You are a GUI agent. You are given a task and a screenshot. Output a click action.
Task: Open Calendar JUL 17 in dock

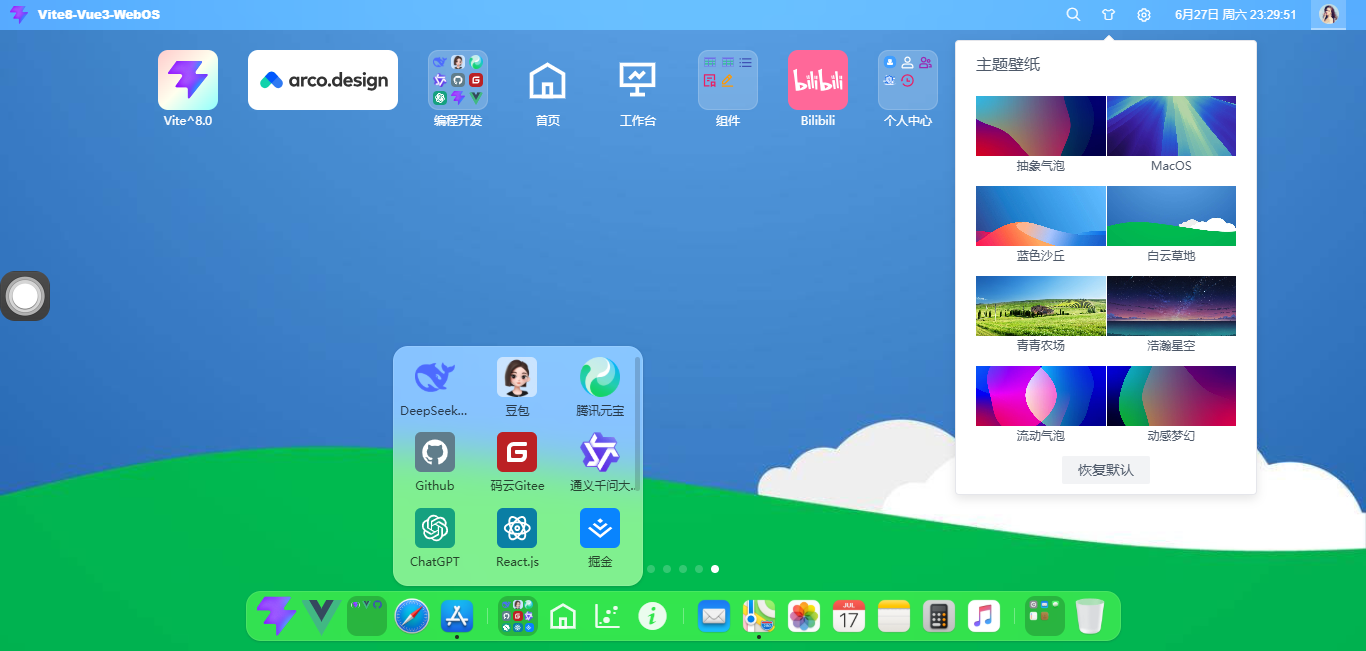pos(849,616)
